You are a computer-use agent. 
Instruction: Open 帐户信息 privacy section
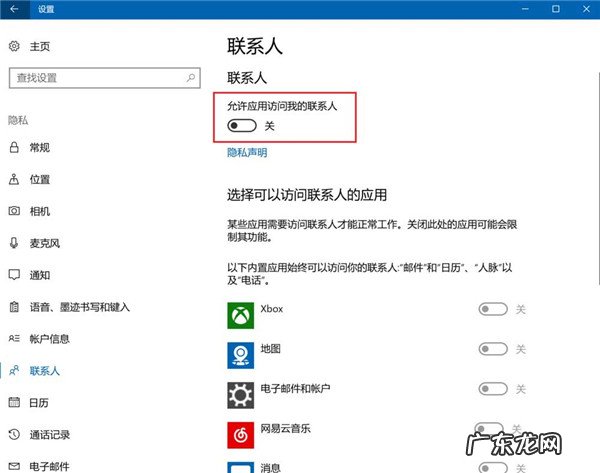tap(50, 339)
